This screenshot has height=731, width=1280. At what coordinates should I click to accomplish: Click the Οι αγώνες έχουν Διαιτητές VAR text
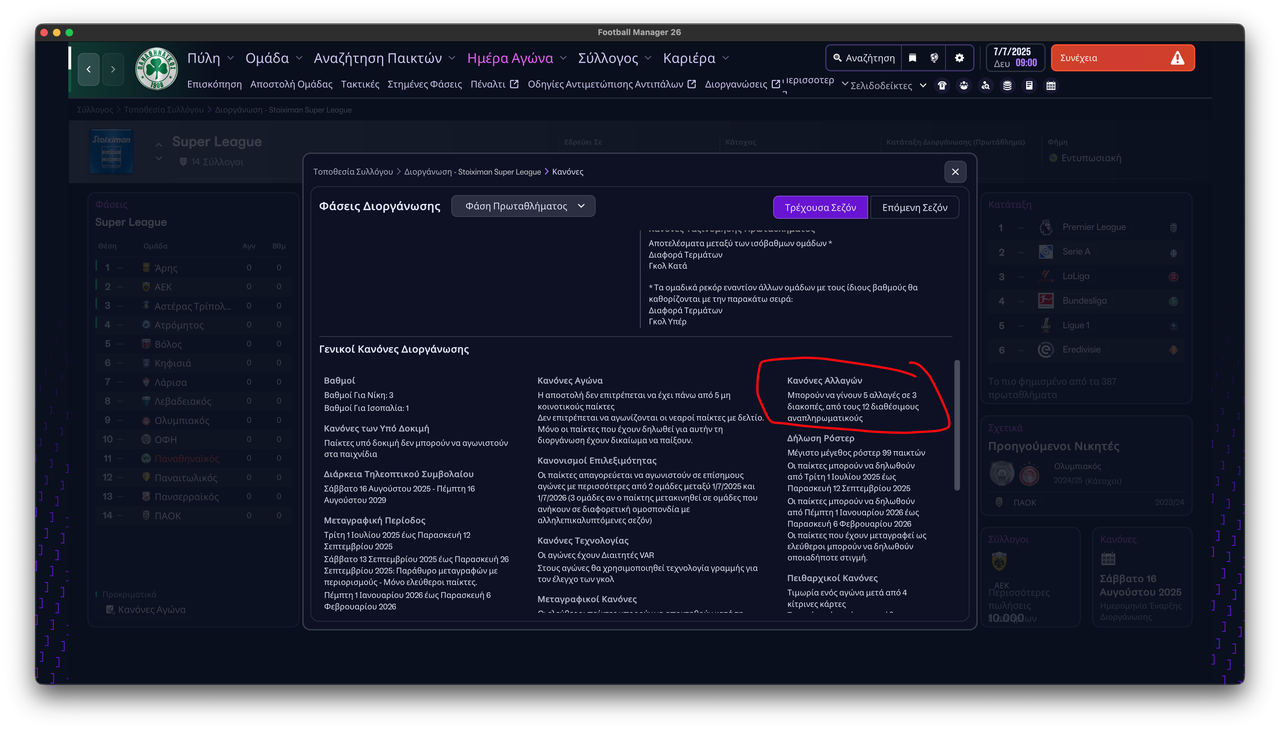pos(596,555)
